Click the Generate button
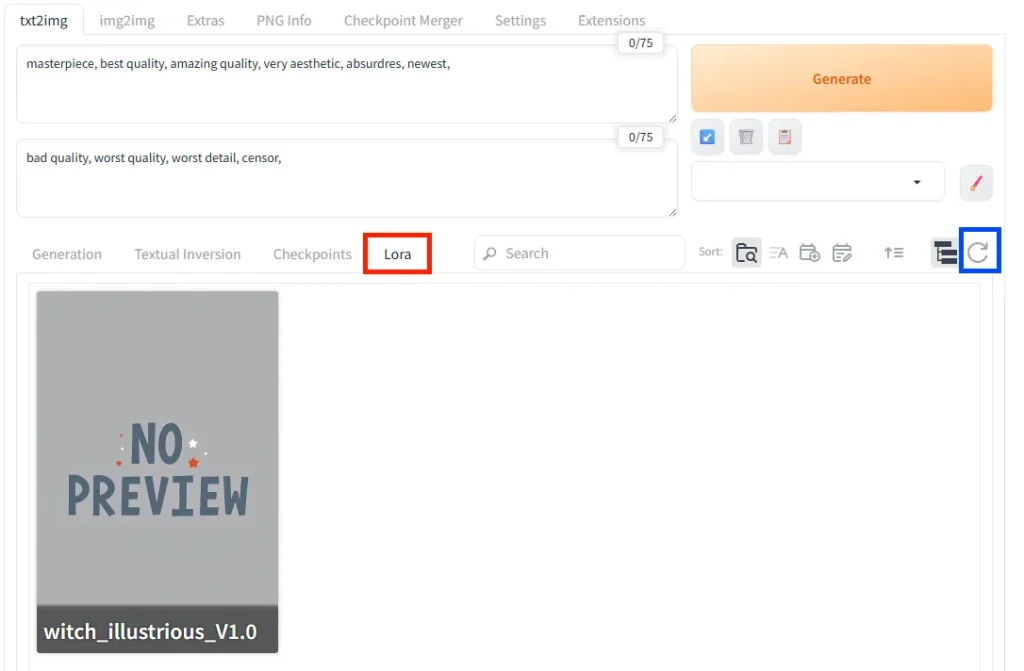This screenshot has height=671, width=1024. click(x=842, y=78)
